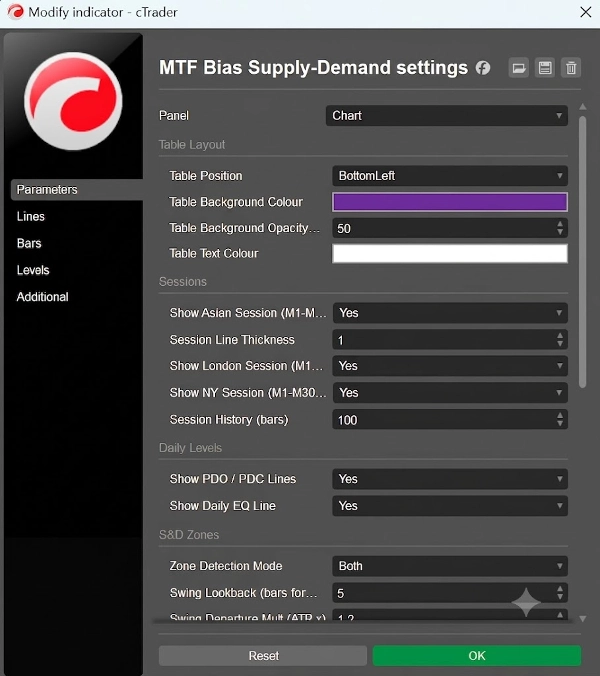The image size is (600, 676).
Task: Click the settings vertical scrollbar thumb
Action: coord(582,252)
